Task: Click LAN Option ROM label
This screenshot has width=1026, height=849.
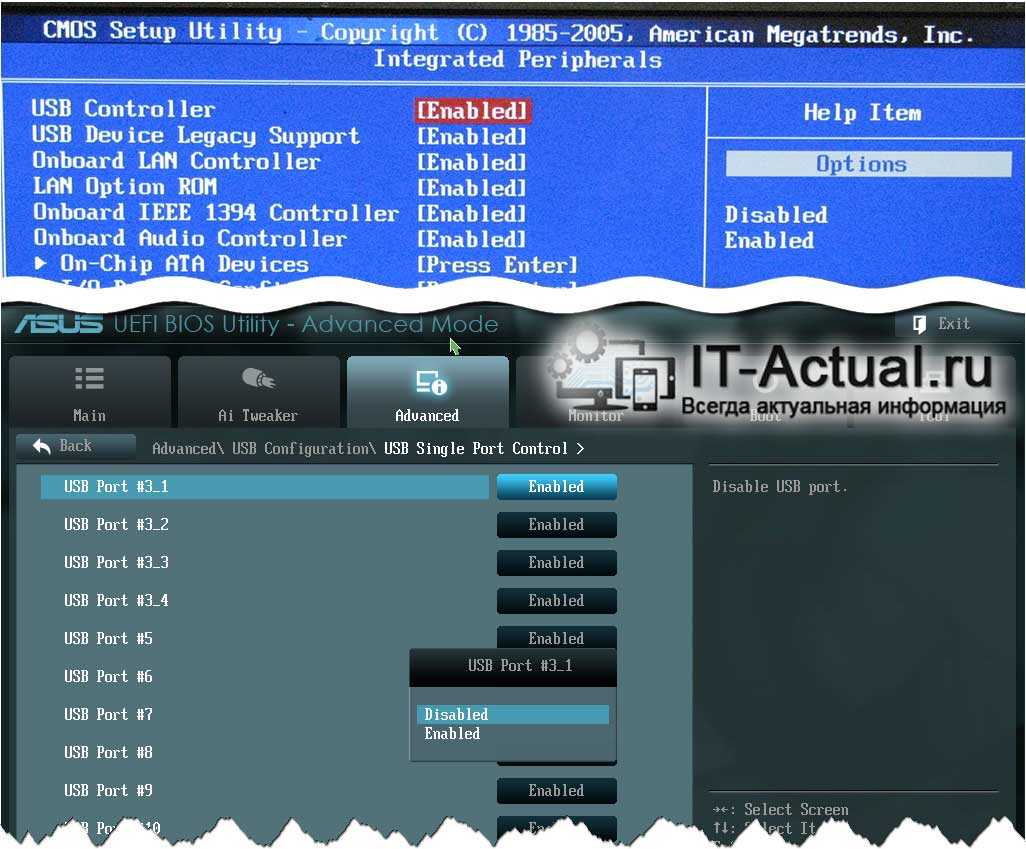Action: click(x=125, y=187)
